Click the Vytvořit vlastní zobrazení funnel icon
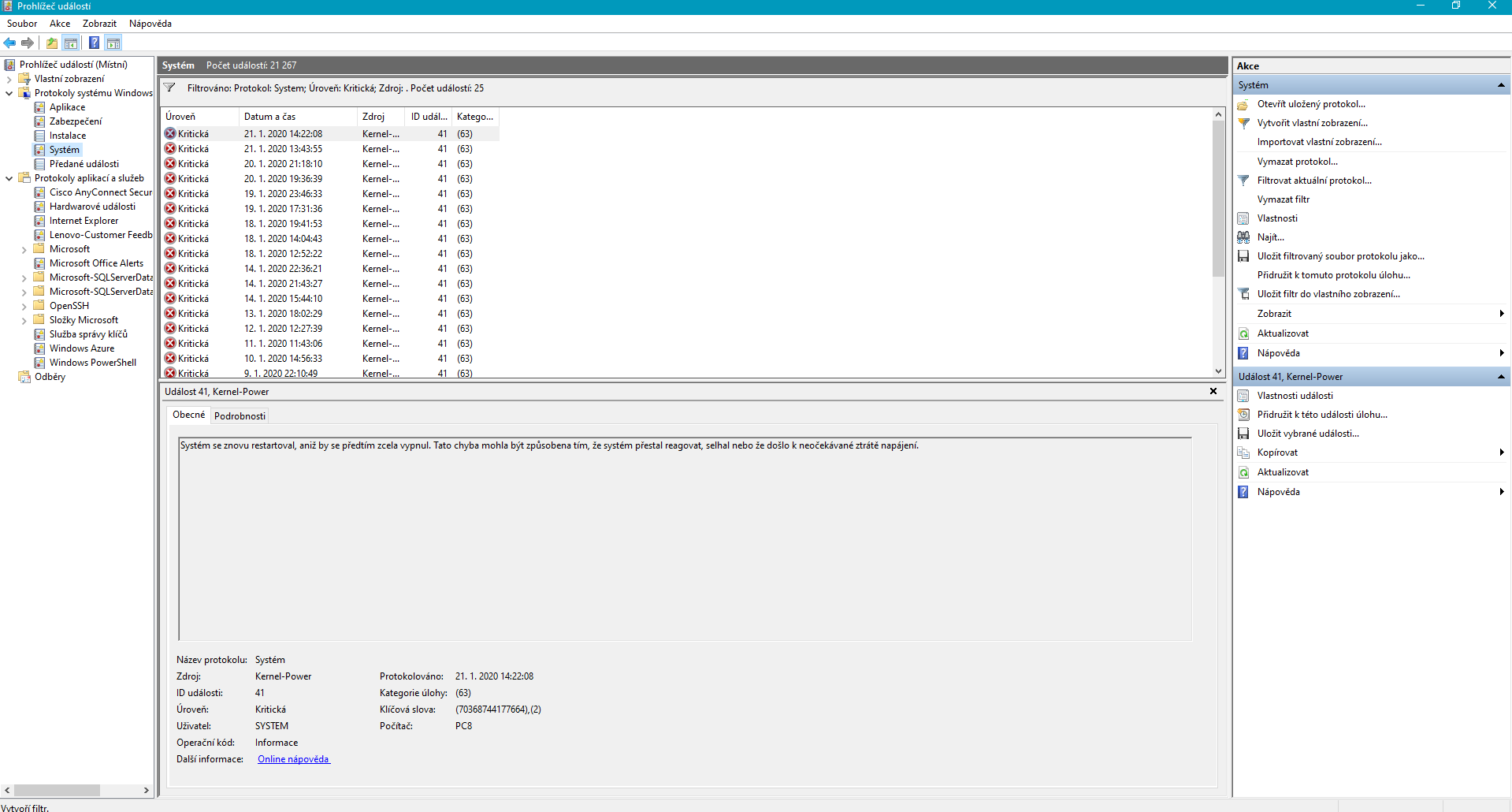The height and width of the screenshot is (812, 1512). tap(1243, 123)
